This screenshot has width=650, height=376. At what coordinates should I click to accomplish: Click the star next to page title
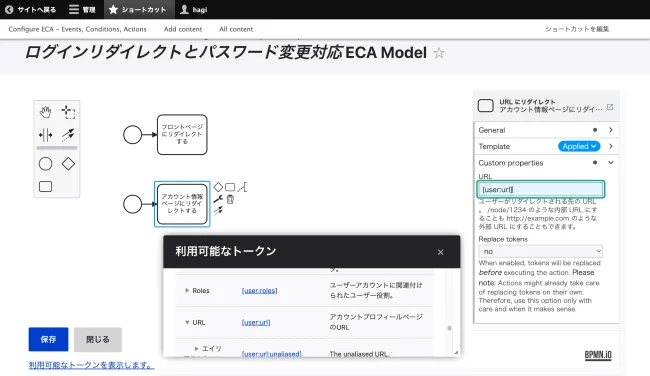click(x=439, y=53)
